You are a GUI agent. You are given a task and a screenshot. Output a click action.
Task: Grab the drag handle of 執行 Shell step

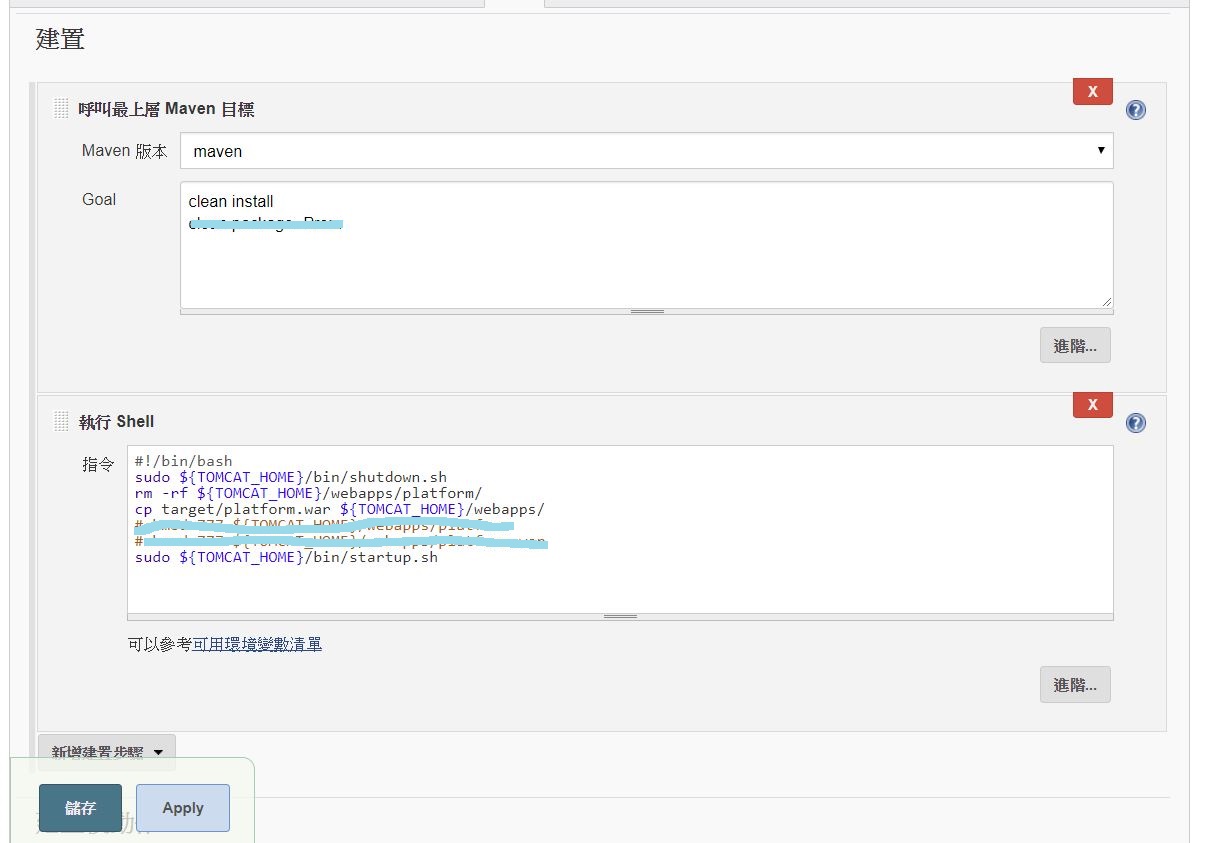(x=62, y=421)
